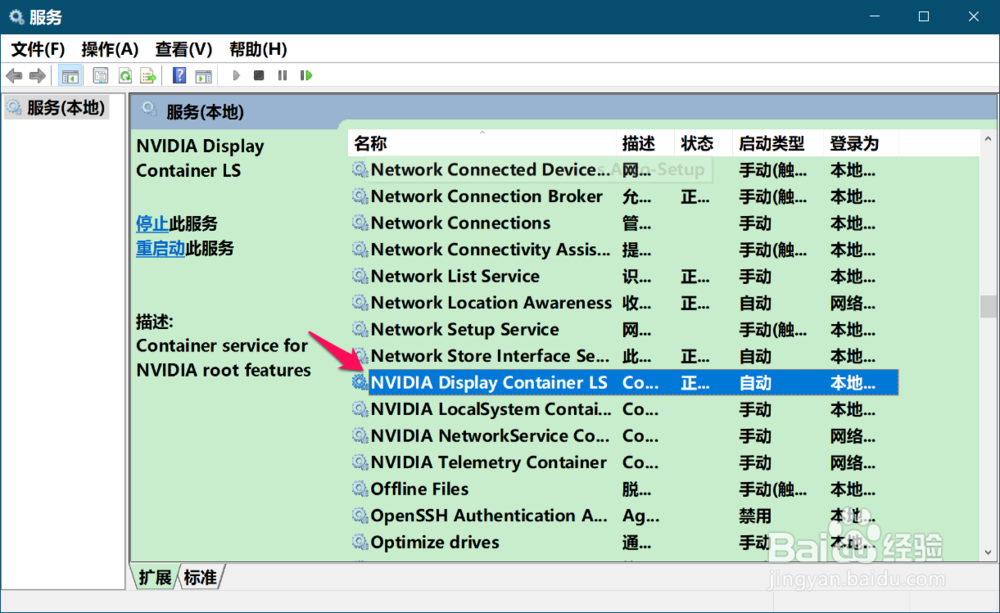The width and height of the screenshot is (1000, 613).
Task: Open Help using the question mark icon
Action: [180, 75]
